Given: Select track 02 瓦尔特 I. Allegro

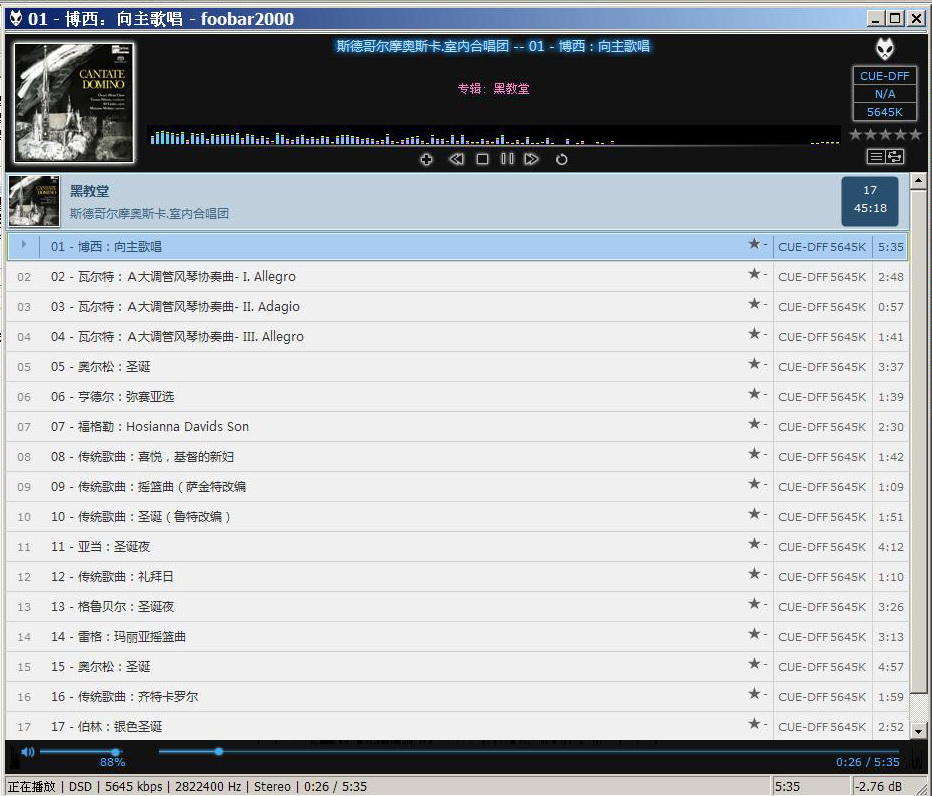Looking at the screenshot, I should point(457,277).
